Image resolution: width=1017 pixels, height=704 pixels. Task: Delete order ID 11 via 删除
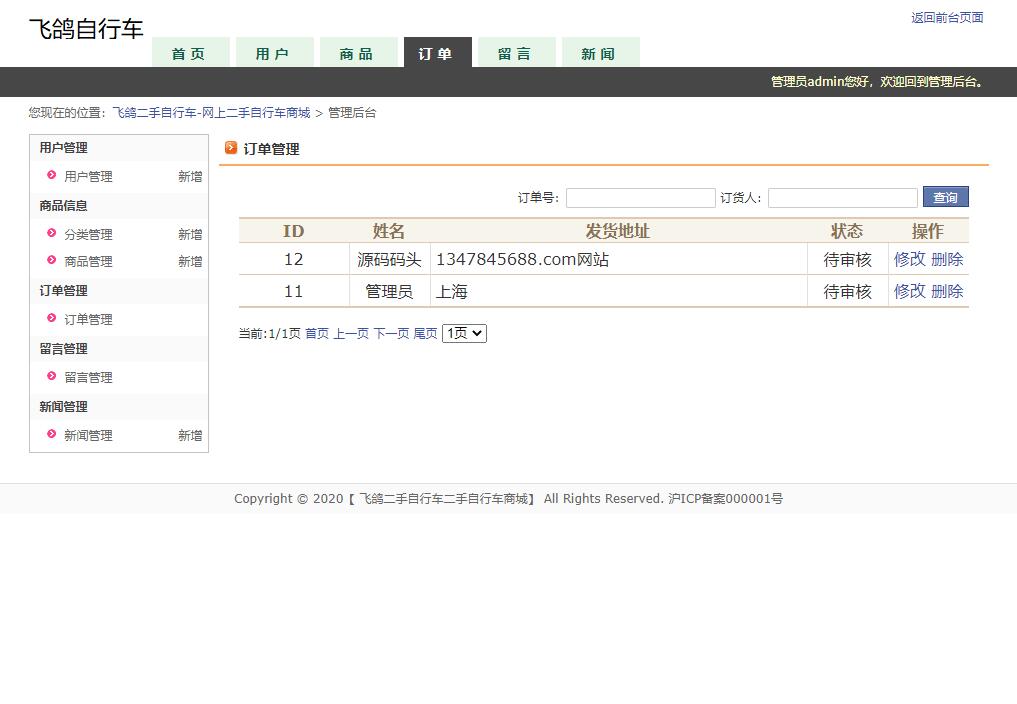pos(947,291)
